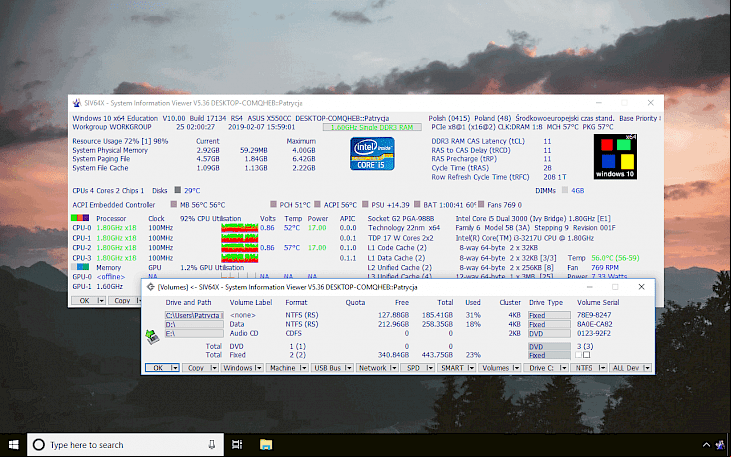Expand the USB Bus dropdown arrow
The width and height of the screenshot is (731, 457).
pos(348,368)
